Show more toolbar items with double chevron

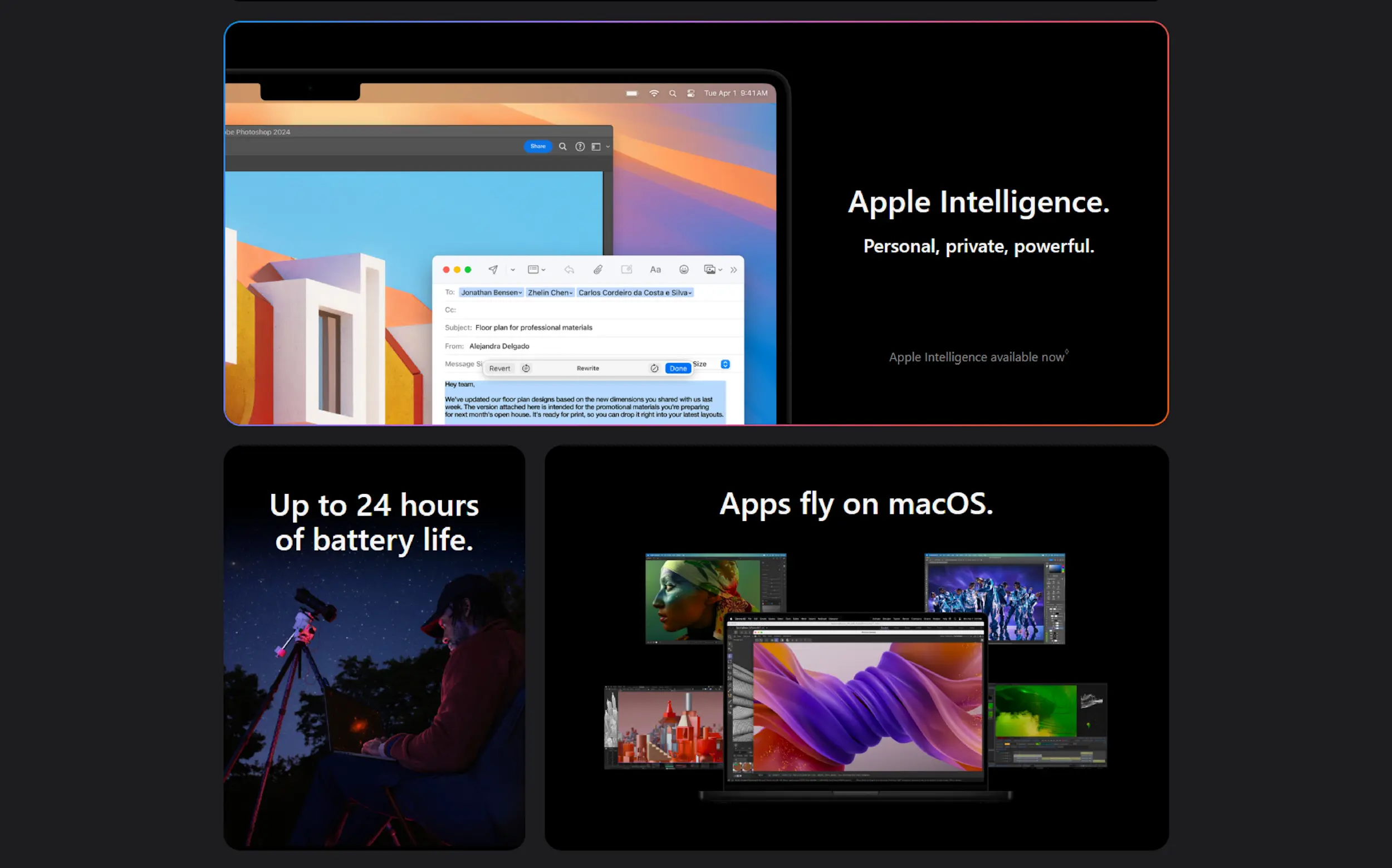pyautogui.click(x=734, y=271)
